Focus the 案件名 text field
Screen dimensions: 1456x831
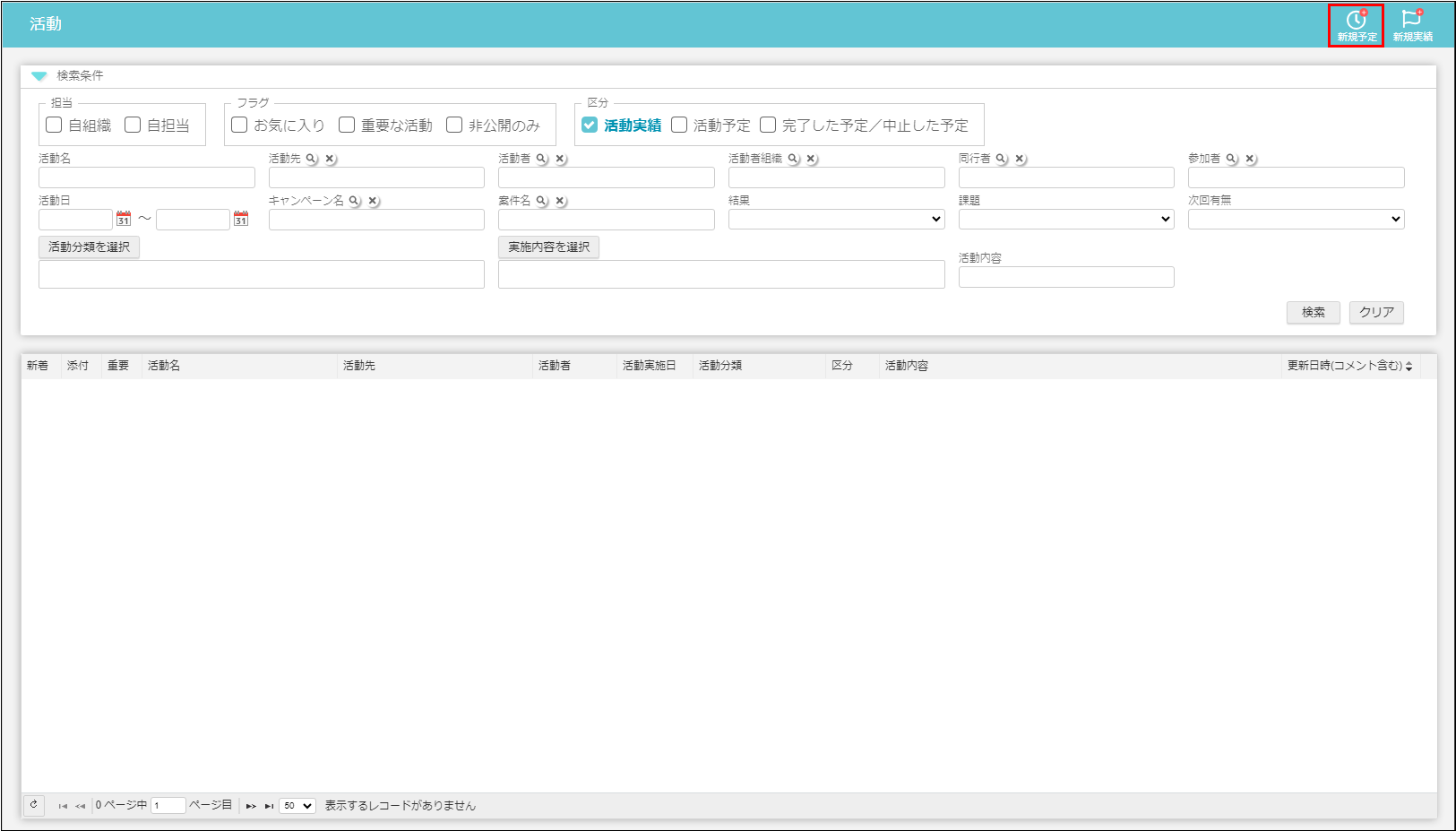[607, 220]
